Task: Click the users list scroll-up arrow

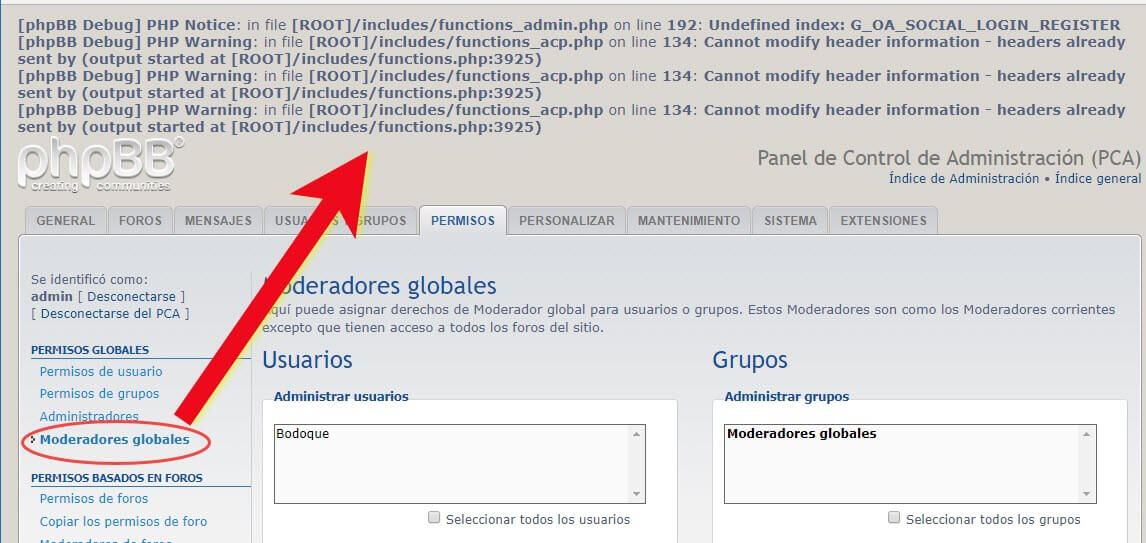Action: tap(636, 434)
